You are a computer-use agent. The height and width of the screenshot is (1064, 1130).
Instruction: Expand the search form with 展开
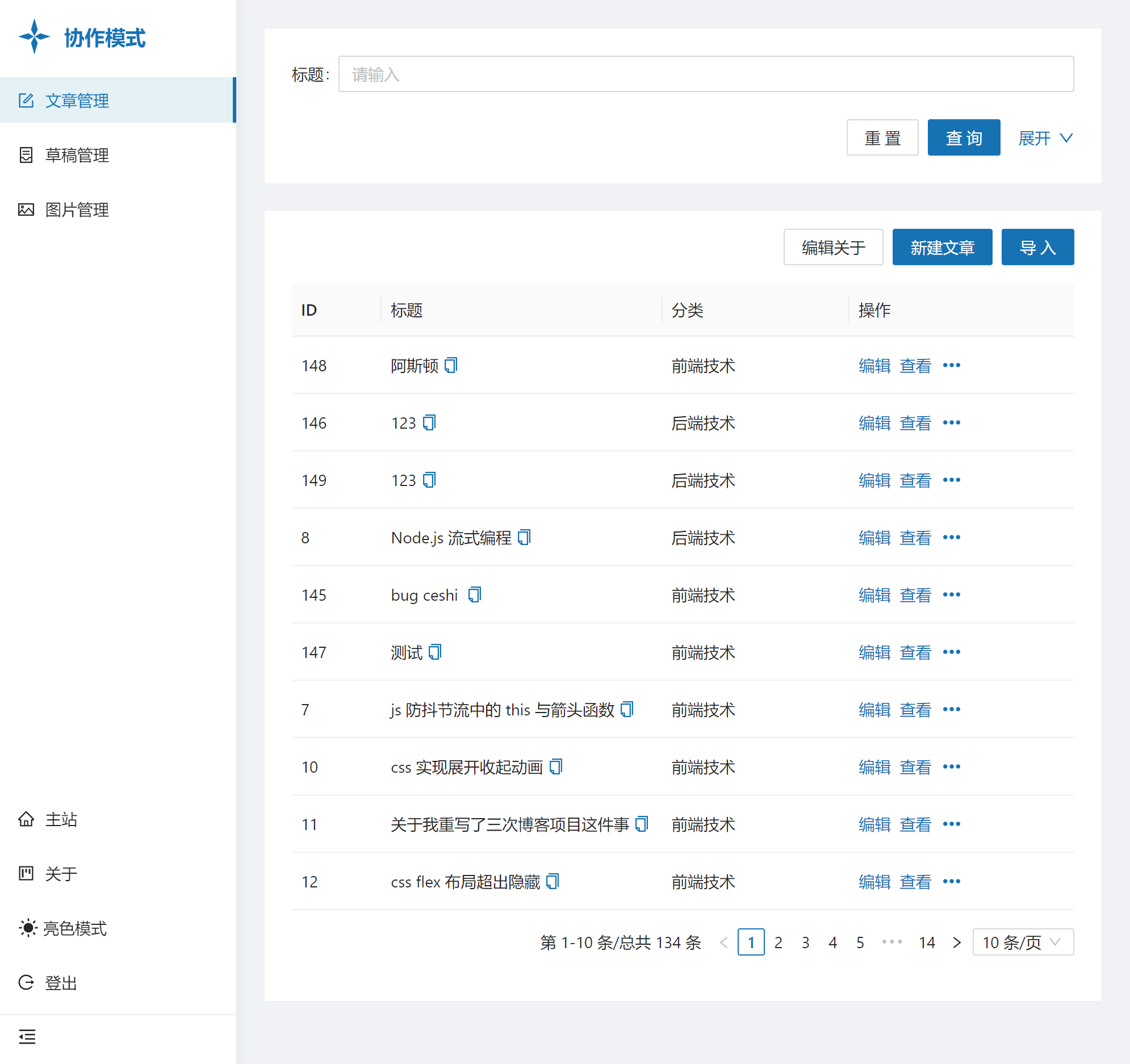[x=1045, y=137]
